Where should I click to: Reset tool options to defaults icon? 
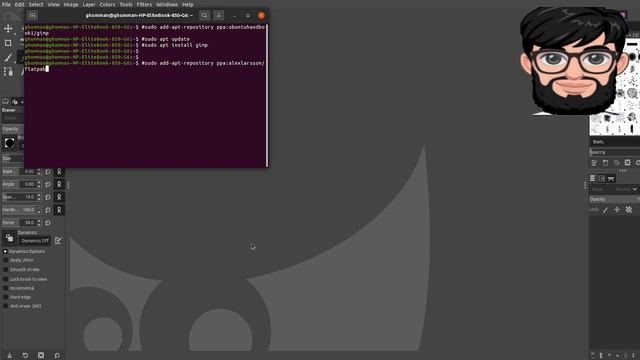57,356
